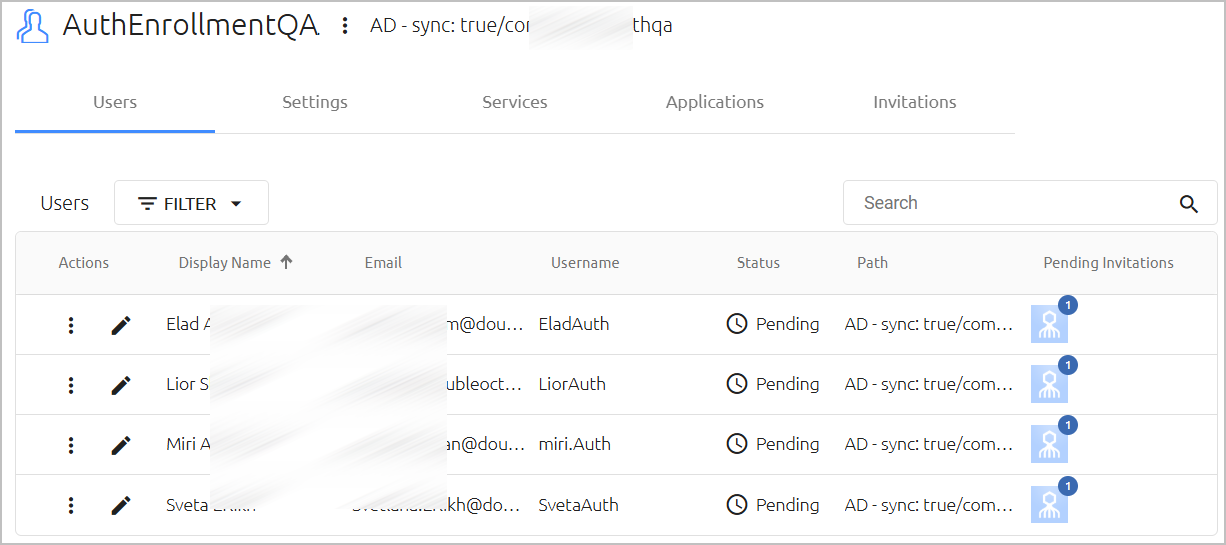The image size is (1226, 545).
Task: Click the search magnifier icon
Action: [x=1188, y=204]
